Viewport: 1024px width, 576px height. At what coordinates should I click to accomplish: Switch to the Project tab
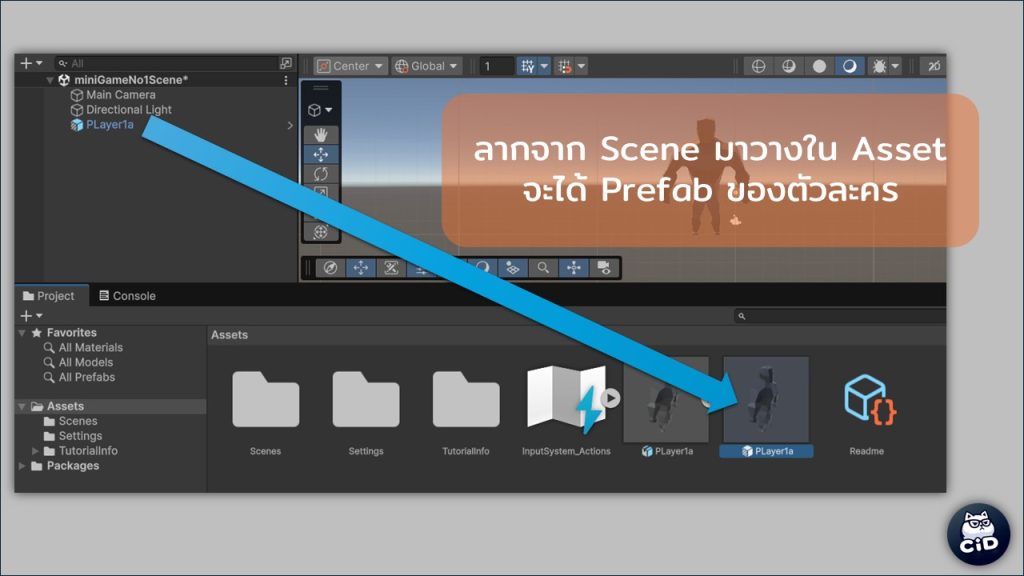pos(49,296)
